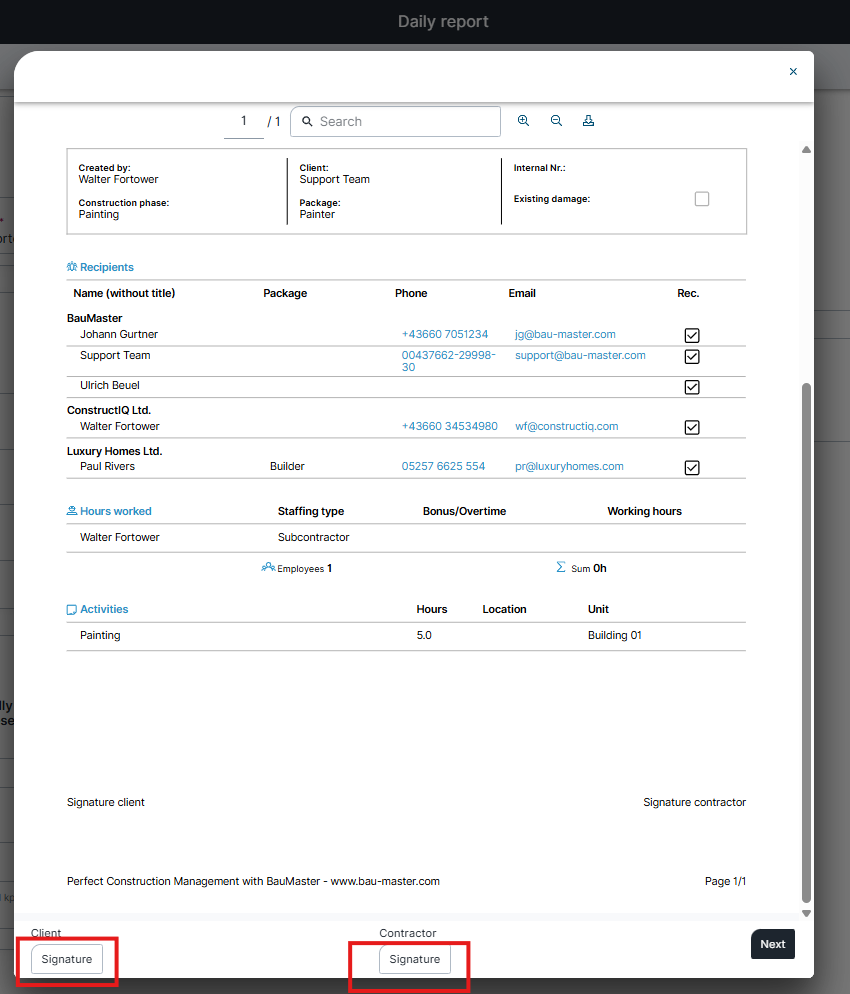Click the vertical scrollbar thumb
The image size is (850, 994).
point(806,642)
